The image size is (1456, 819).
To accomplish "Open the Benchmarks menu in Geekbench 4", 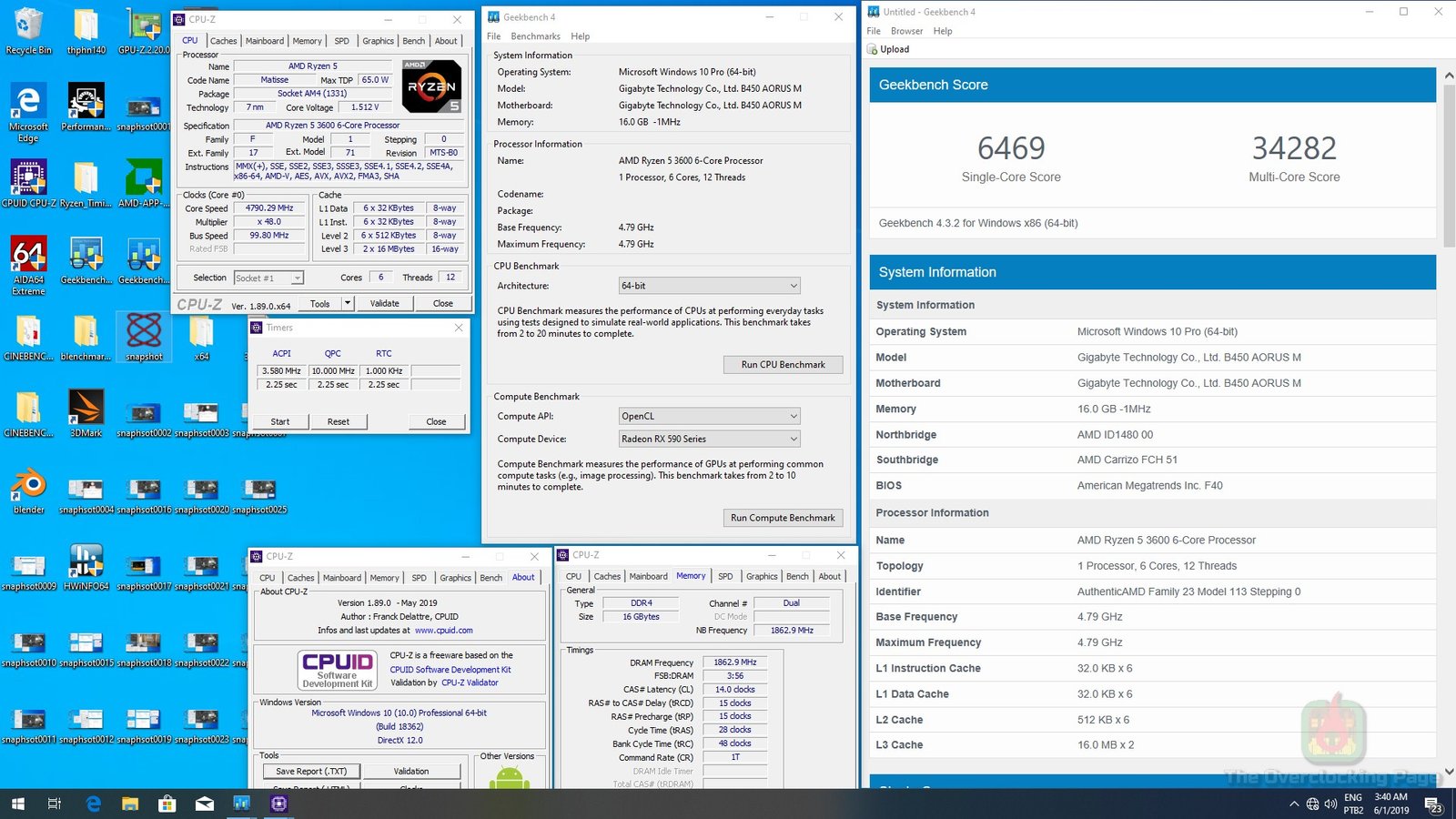I will [x=535, y=36].
